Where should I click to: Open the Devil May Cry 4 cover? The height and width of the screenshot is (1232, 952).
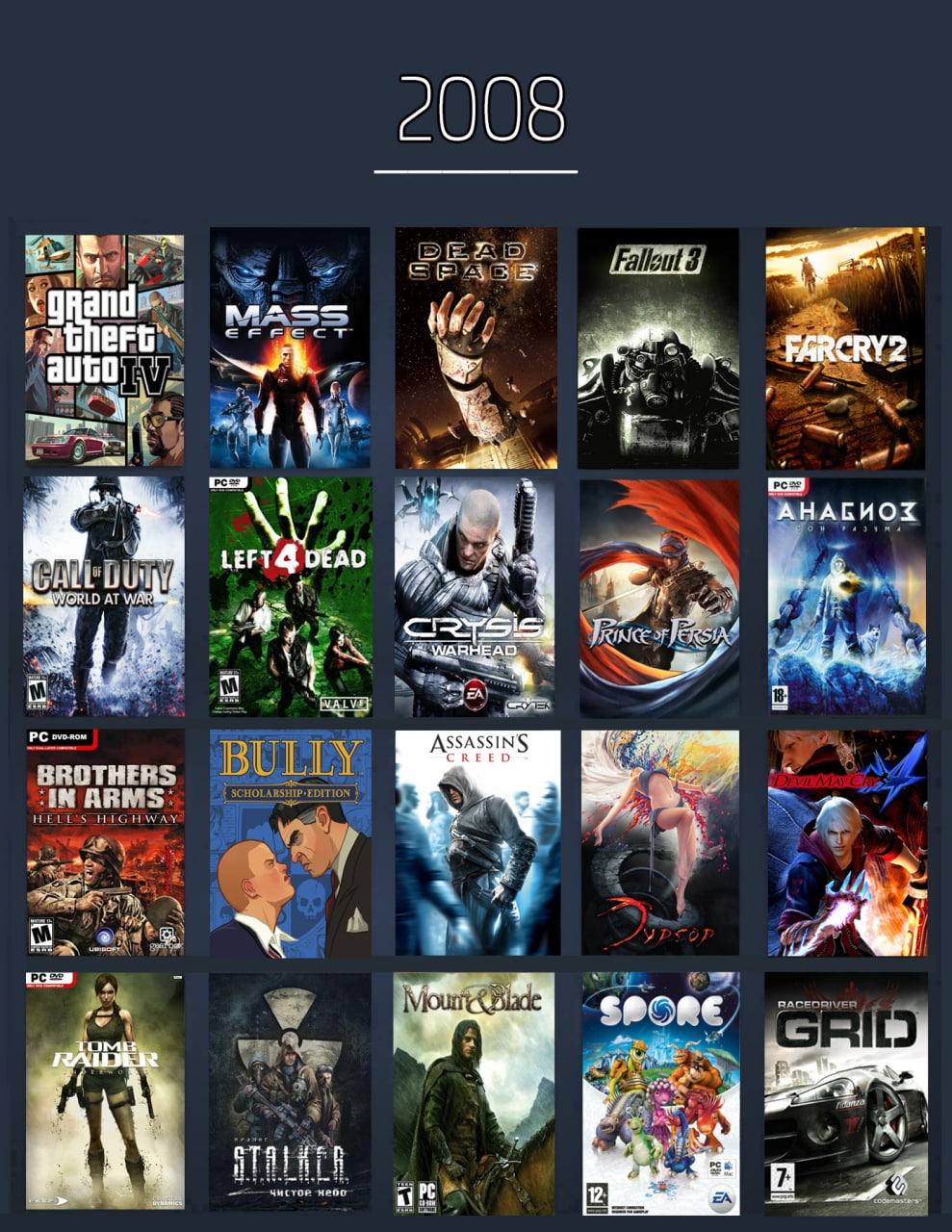(x=847, y=843)
